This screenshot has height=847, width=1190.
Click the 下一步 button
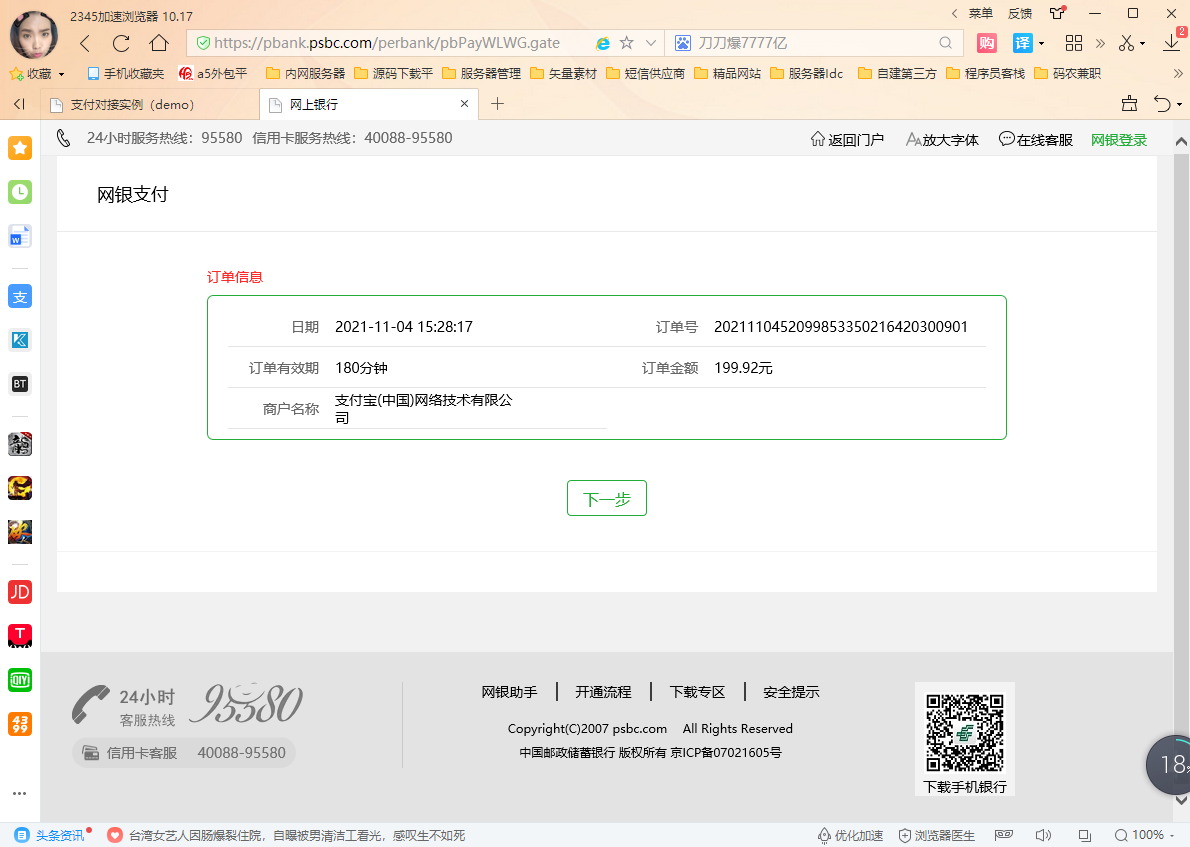tap(607, 498)
